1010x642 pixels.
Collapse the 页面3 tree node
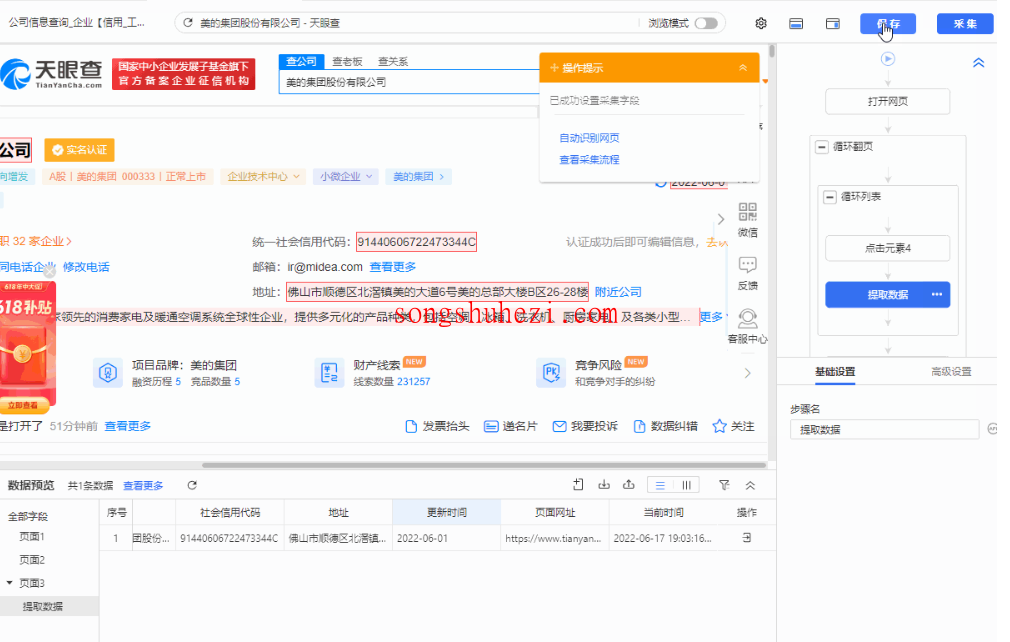[x=10, y=583]
